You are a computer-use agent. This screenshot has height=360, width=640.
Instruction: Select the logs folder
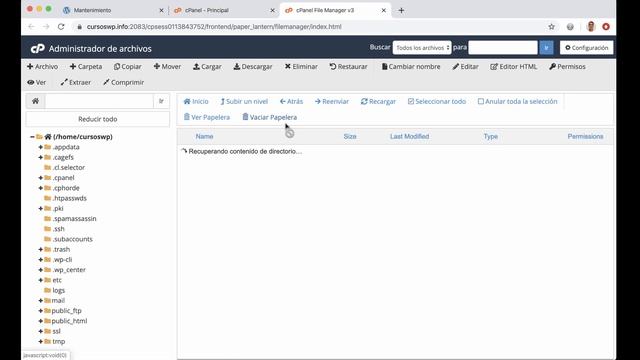tap(58, 290)
